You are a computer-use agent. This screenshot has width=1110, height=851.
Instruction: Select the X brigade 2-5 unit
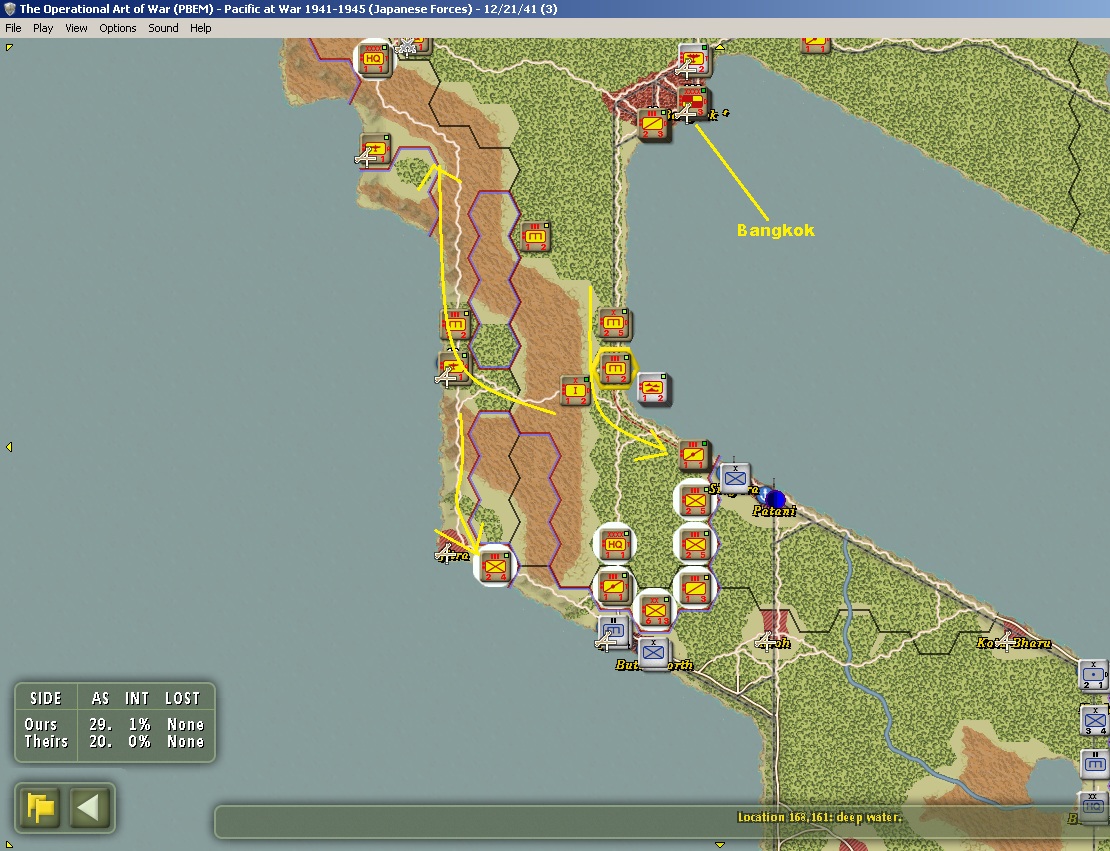[613, 324]
